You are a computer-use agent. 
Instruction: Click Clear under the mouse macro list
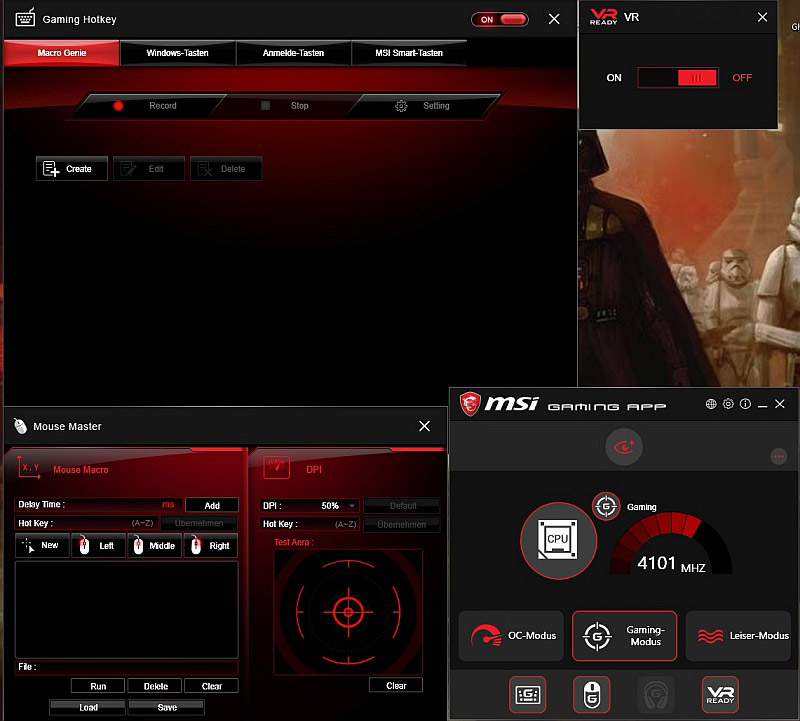211,686
